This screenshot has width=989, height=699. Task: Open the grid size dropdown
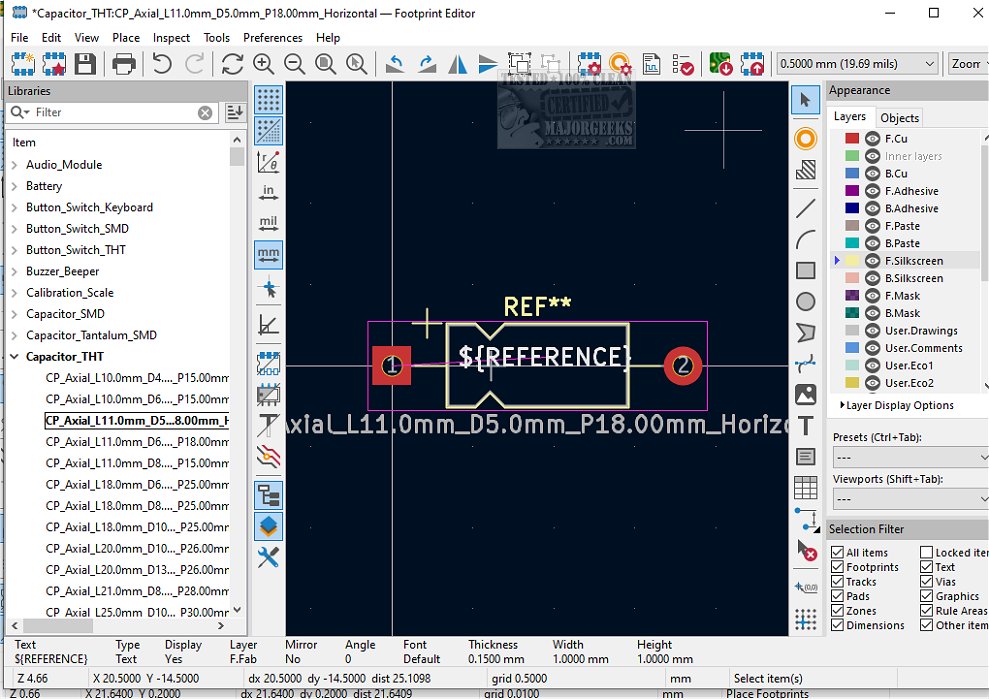click(x=857, y=64)
